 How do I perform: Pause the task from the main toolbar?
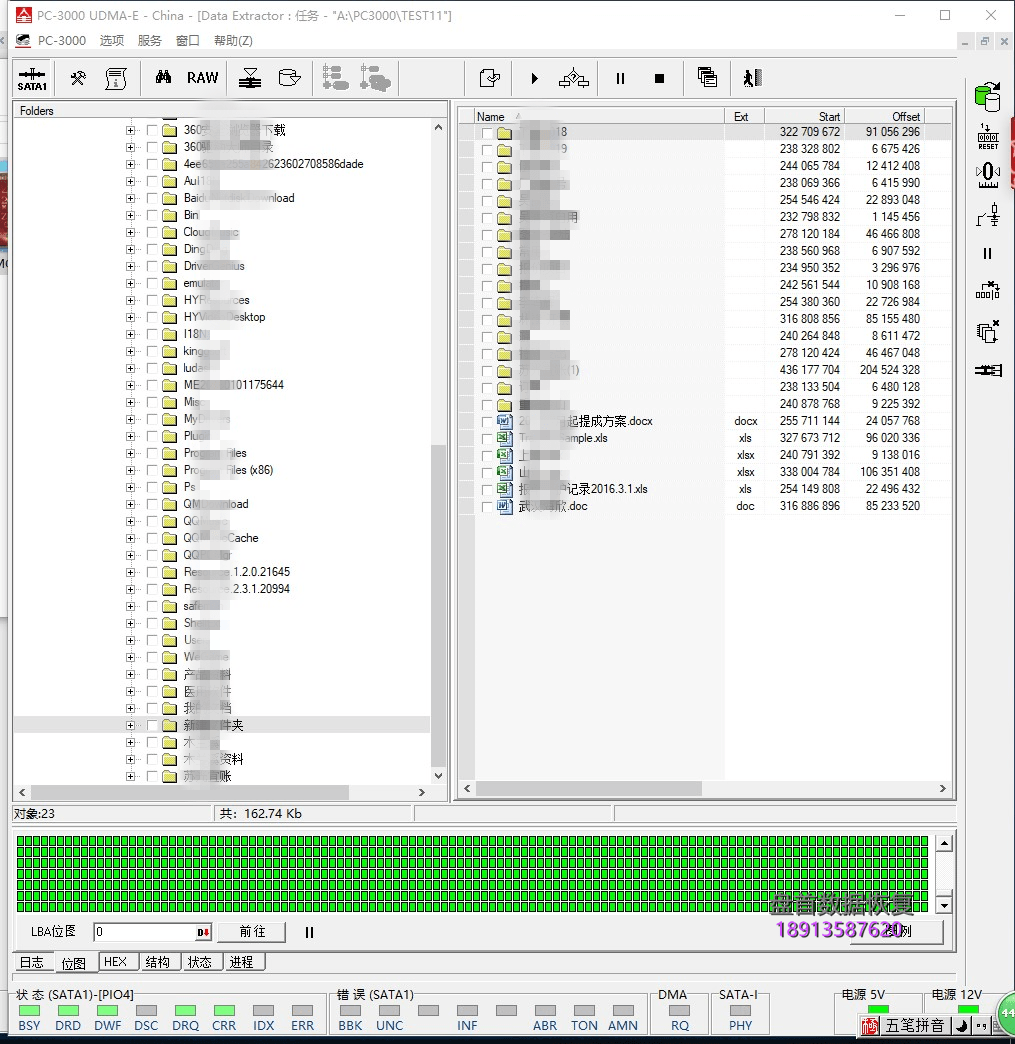620,79
